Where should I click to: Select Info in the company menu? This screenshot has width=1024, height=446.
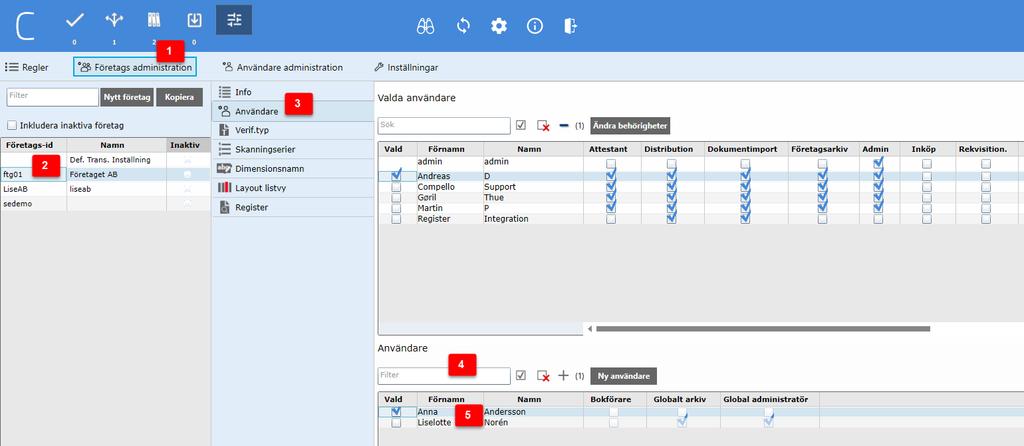tap(293, 92)
